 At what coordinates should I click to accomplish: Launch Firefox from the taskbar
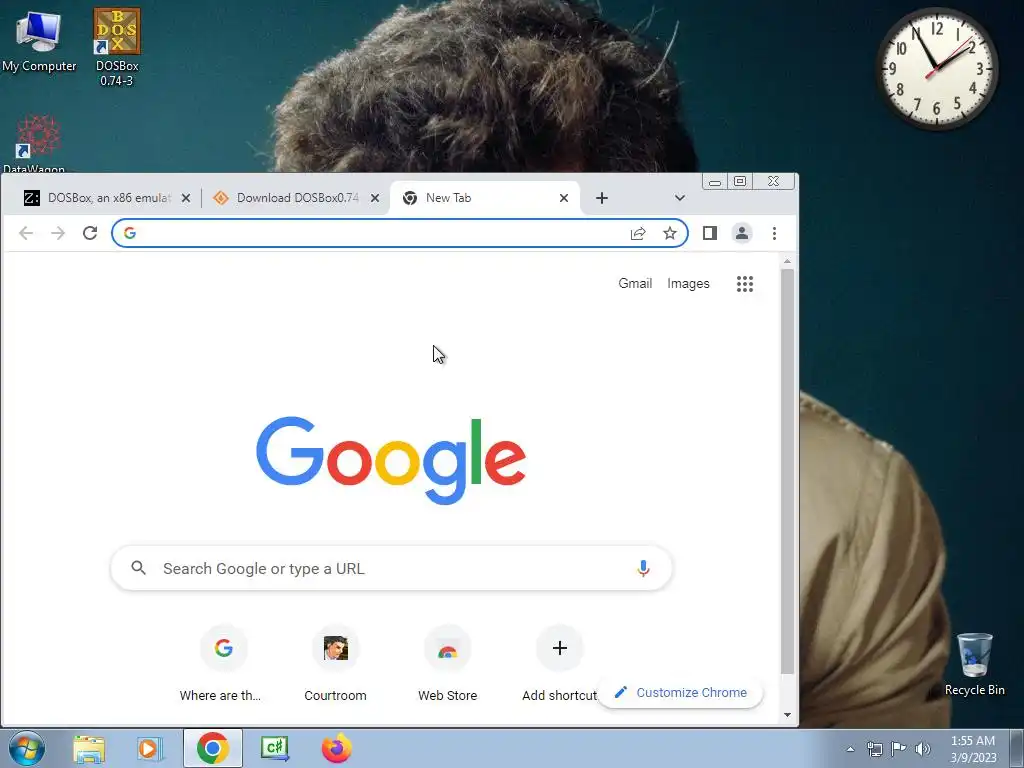[x=337, y=748]
